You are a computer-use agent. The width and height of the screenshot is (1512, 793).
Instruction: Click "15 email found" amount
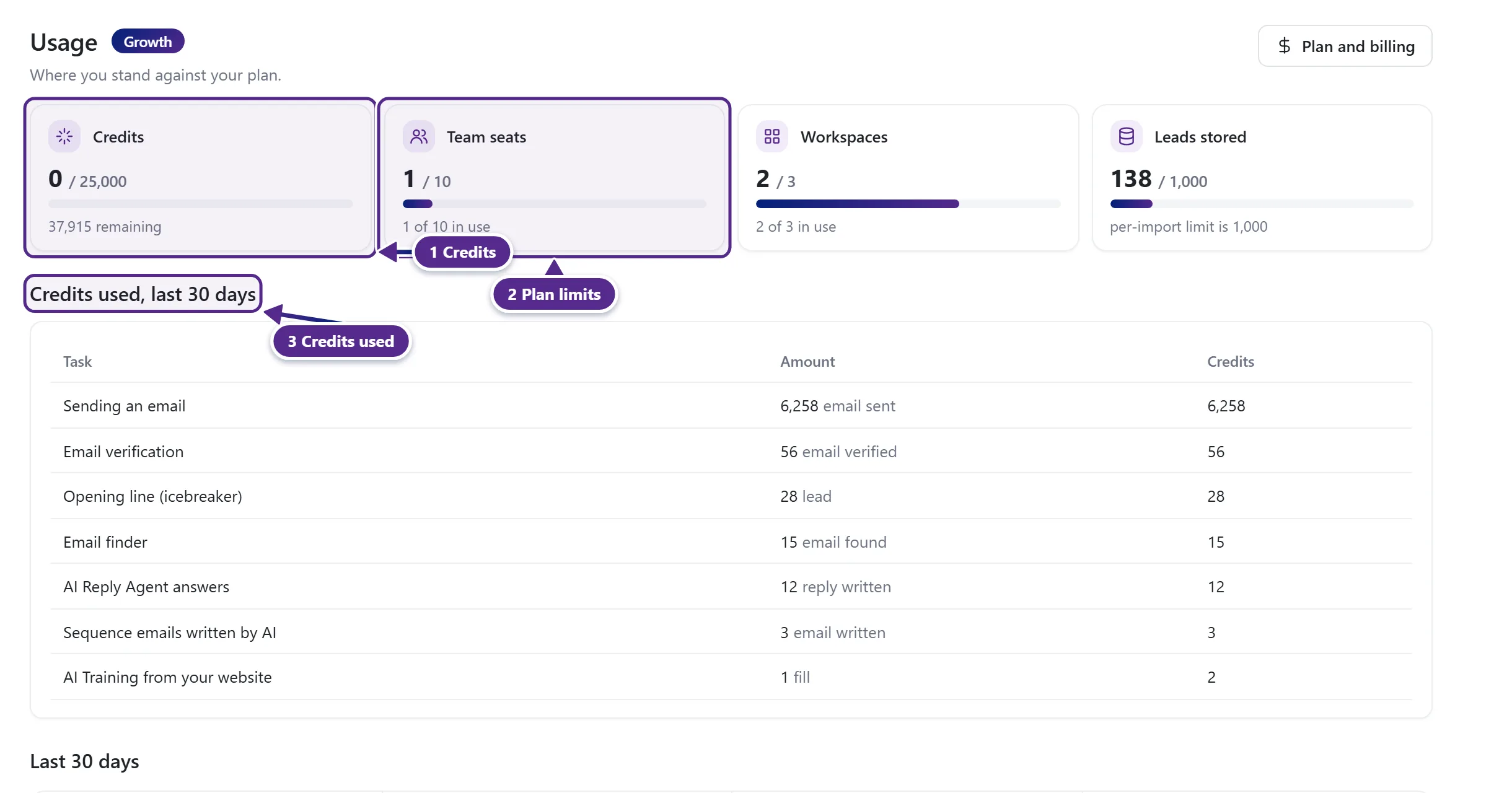(833, 542)
